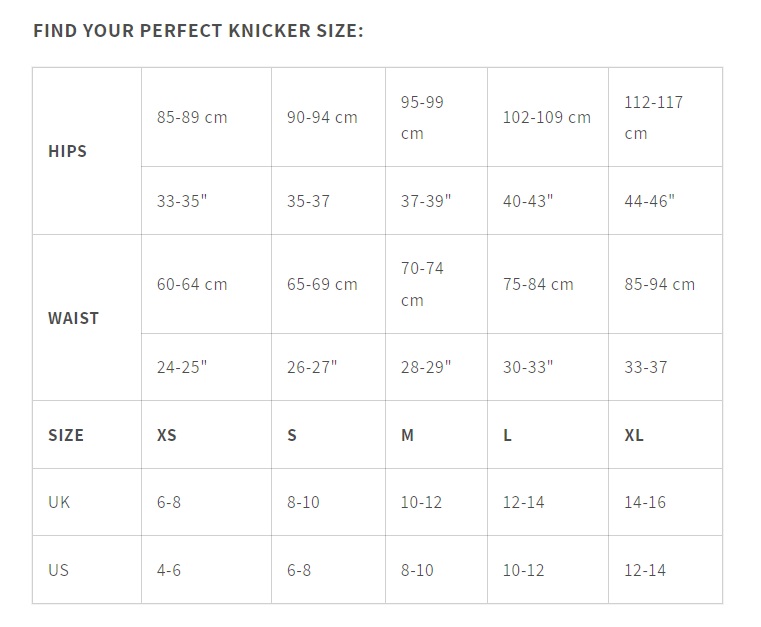Image resolution: width=761 pixels, height=627 pixels.
Task: Click the size M cell
Action: 407,435
